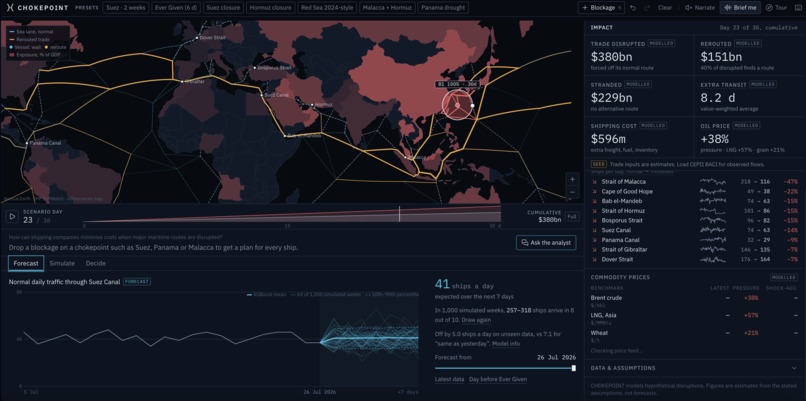This screenshot has height=401, width=806.
Task: Switch to the Simulate tab
Action: click(62, 263)
